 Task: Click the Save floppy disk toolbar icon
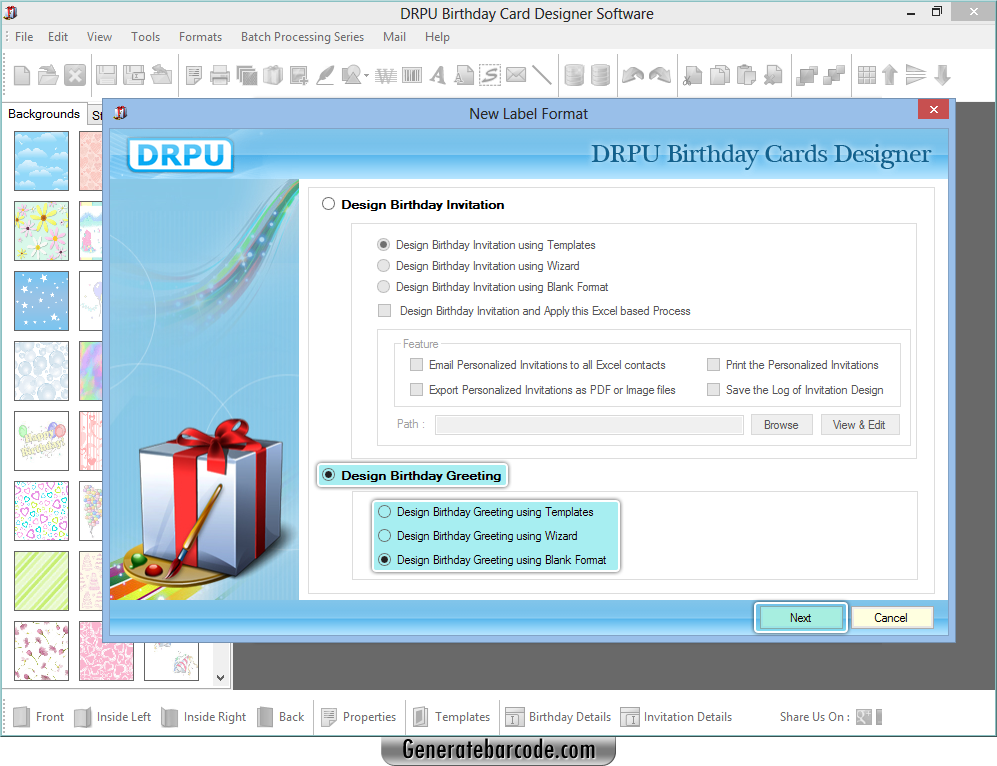(106, 76)
